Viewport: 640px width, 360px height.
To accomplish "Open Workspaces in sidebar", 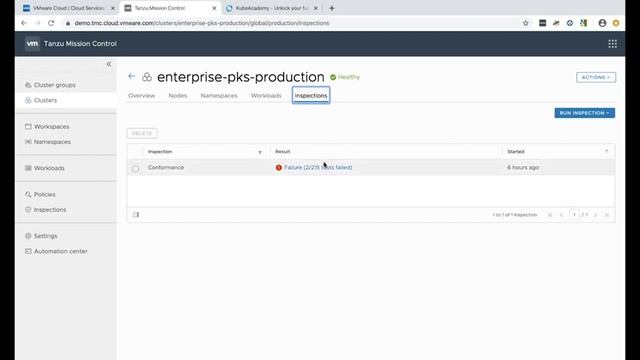I will coord(51,127).
